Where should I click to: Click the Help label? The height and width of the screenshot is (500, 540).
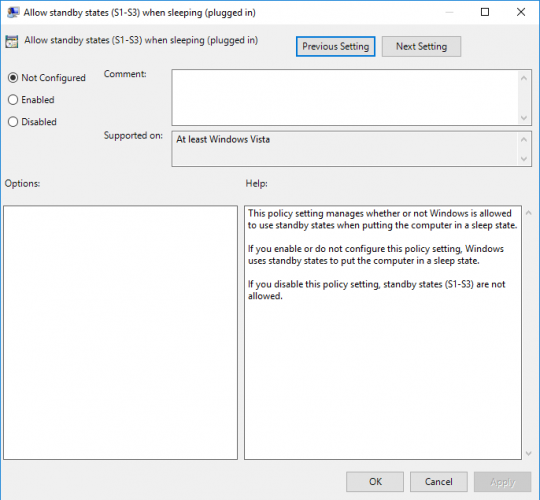coord(257,184)
